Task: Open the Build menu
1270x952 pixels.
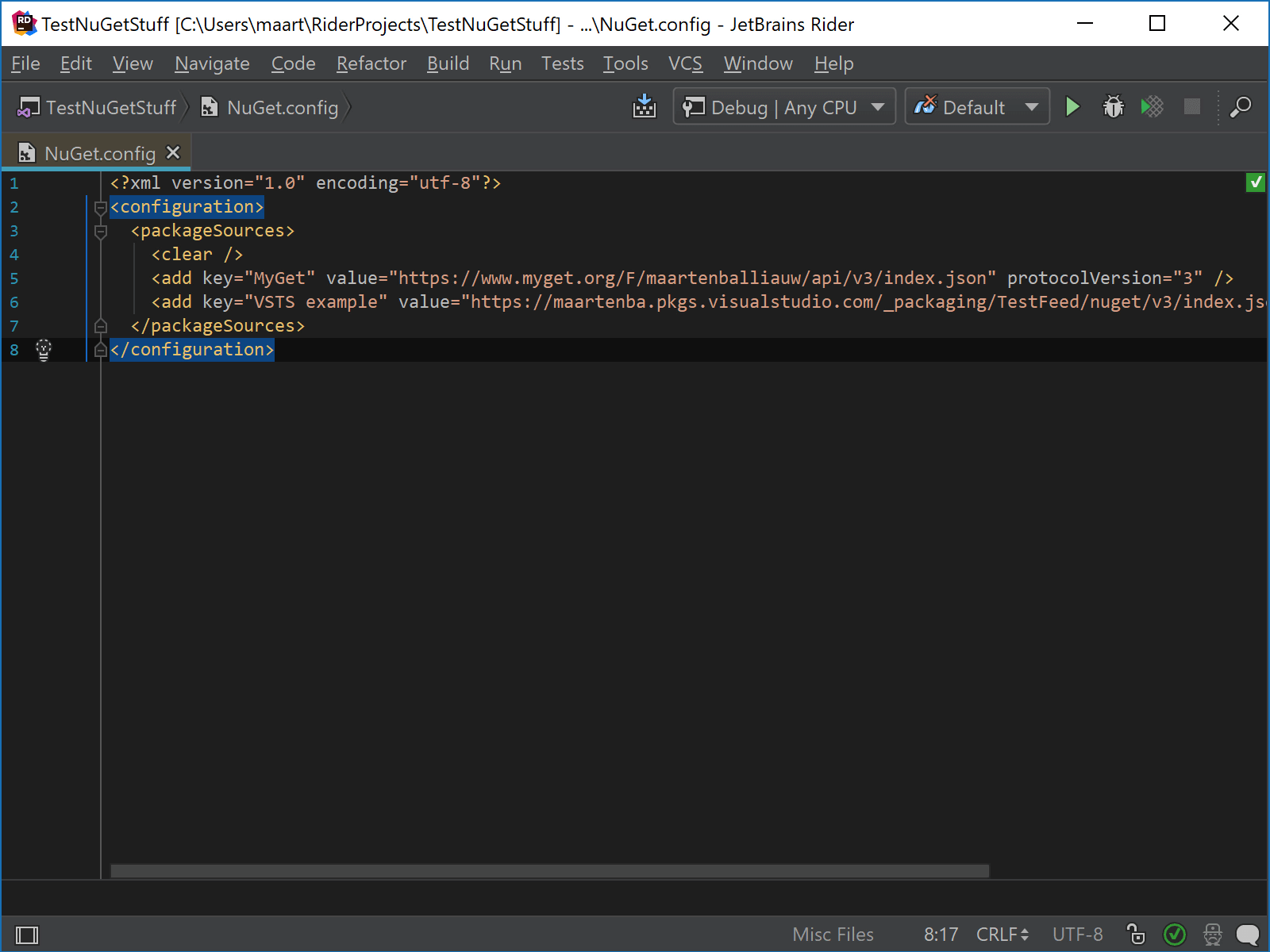Action: pyautogui.click(x=448, y=63)
